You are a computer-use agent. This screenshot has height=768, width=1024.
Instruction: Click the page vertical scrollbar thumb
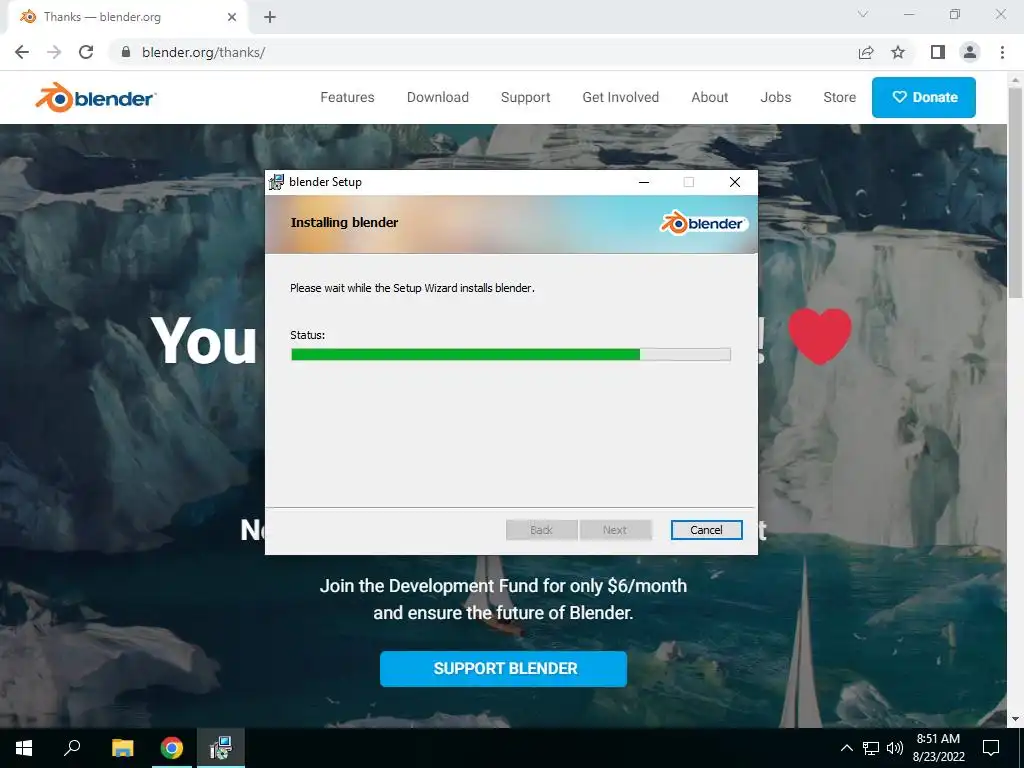[x=1015, y=193]
